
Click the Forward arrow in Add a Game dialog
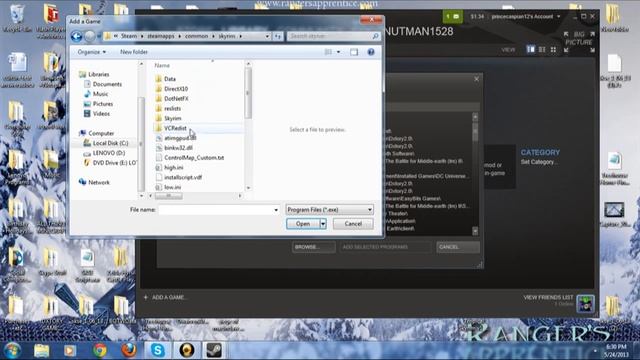point(90,36)
